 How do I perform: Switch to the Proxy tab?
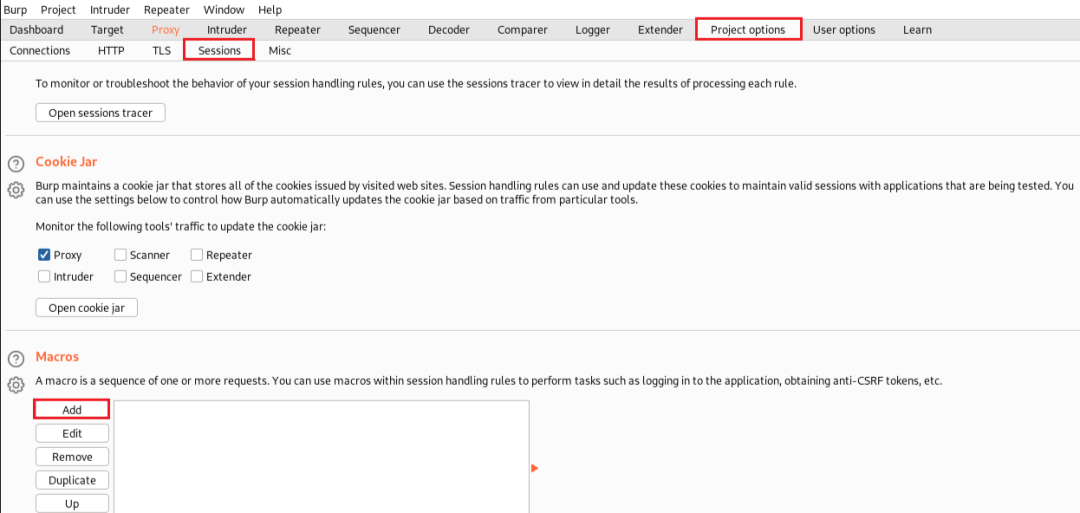(x=165, y=30)
